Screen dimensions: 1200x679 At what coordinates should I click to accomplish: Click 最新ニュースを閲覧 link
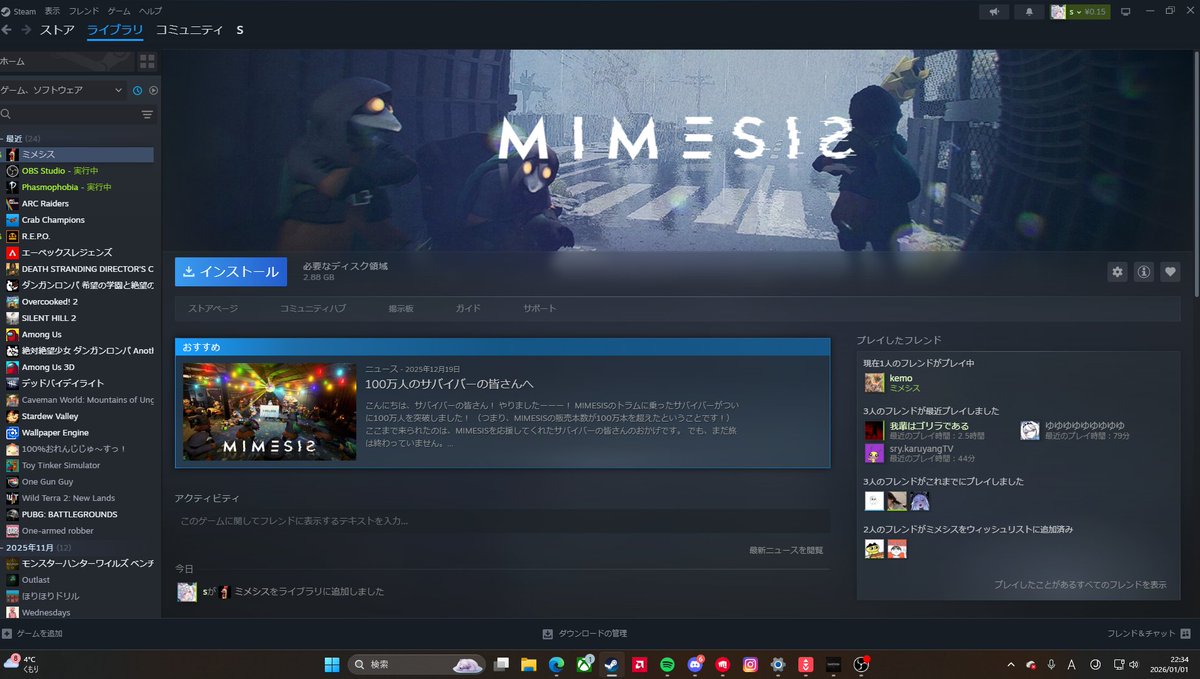[x=786, y=551]
